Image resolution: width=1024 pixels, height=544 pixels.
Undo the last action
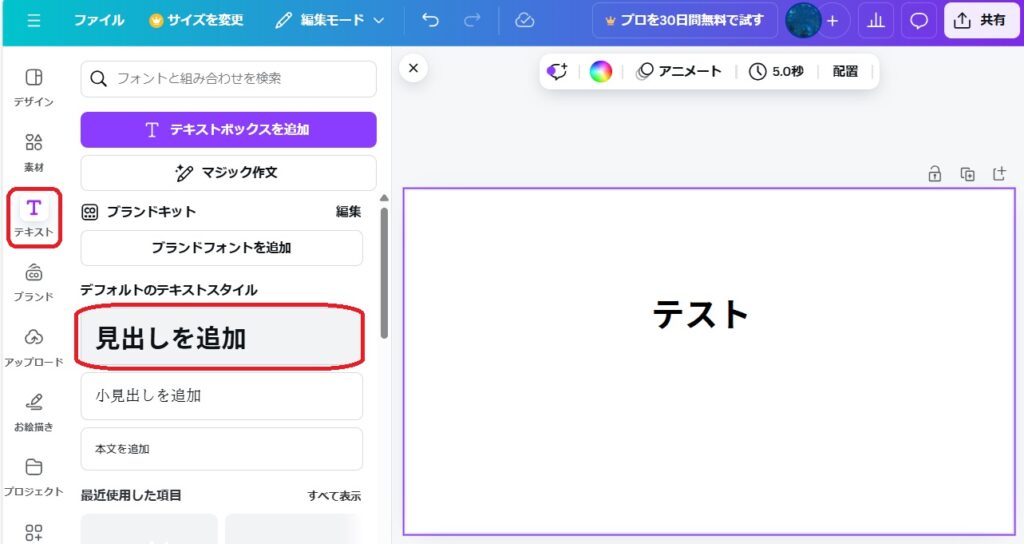pos(430,20)
